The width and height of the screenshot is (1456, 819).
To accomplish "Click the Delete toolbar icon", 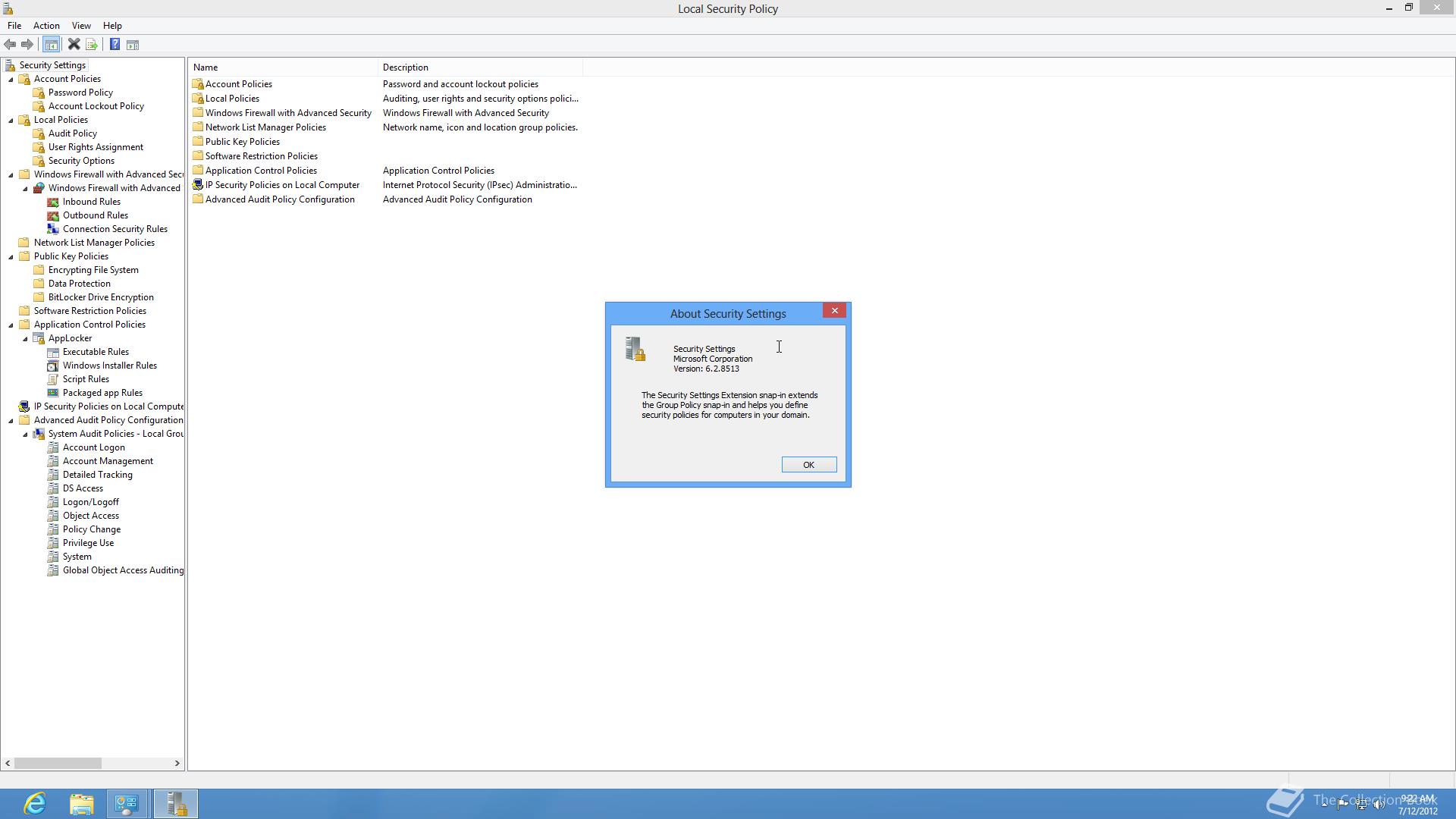I will (x=74, y=45).
